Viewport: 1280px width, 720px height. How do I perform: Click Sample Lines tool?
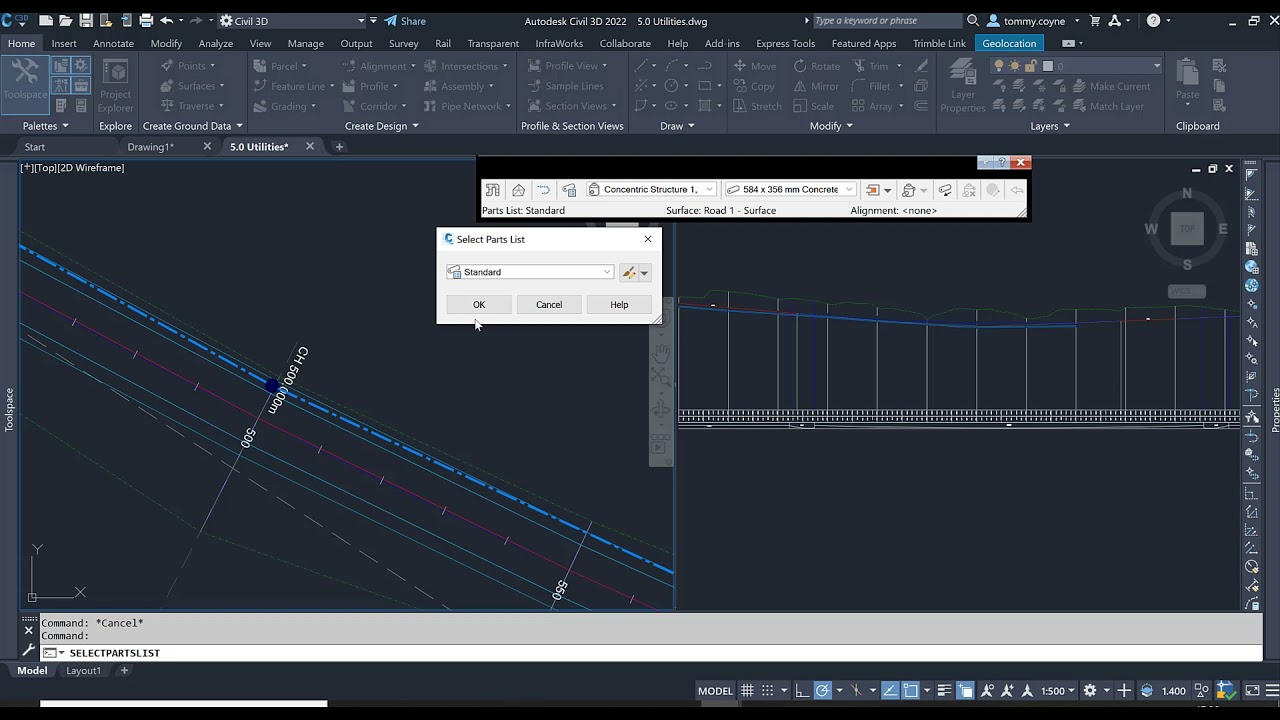tap(565, 86)
